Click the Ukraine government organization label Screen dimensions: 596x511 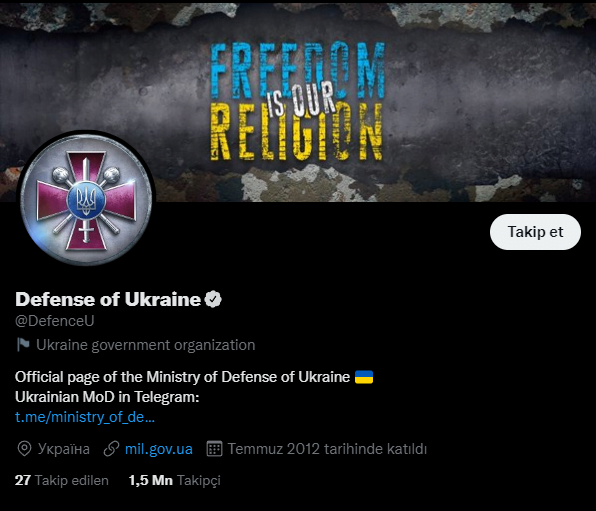click(146, 345)
